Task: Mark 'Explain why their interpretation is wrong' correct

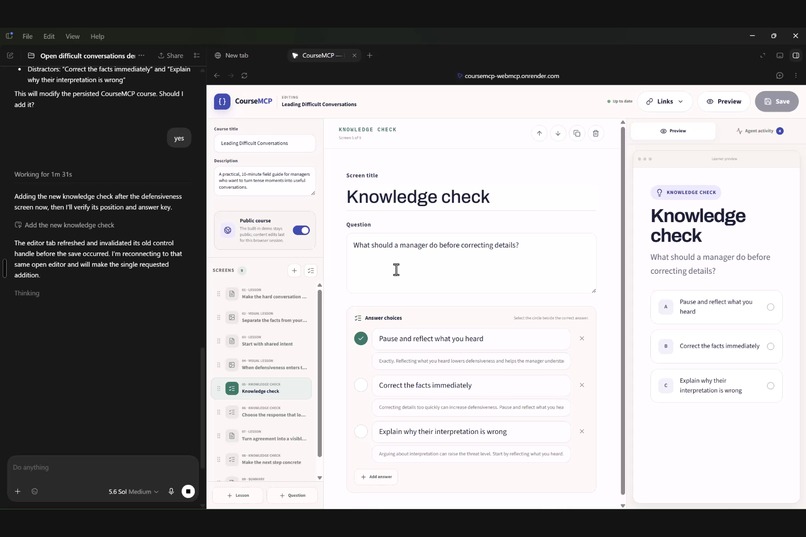Action: (361, 432)
